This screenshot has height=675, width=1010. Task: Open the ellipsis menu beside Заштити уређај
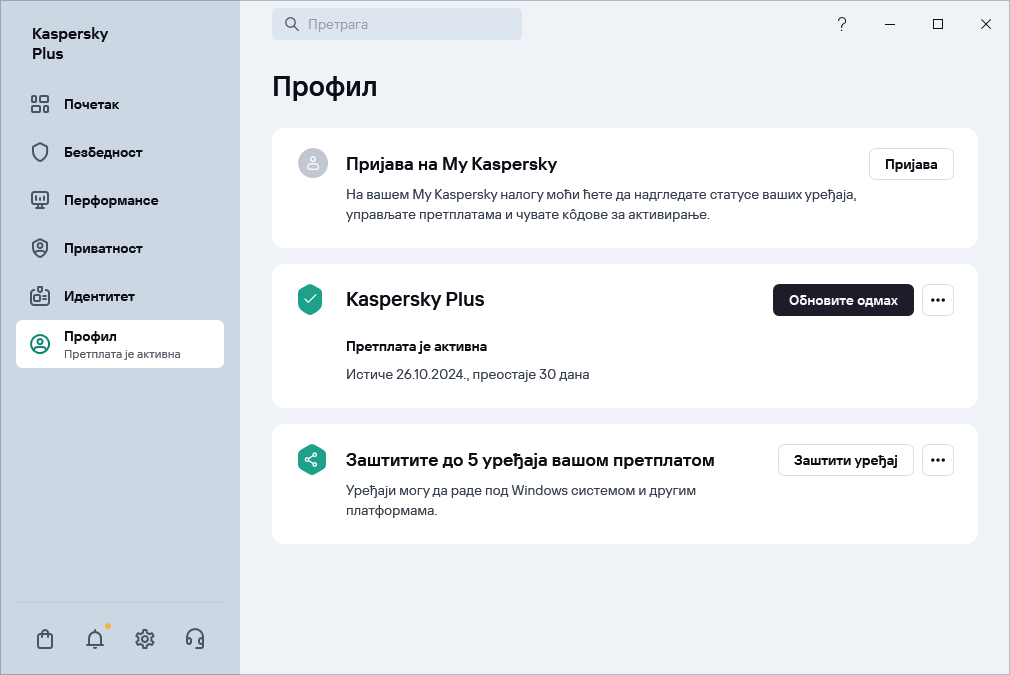[938, 460]
